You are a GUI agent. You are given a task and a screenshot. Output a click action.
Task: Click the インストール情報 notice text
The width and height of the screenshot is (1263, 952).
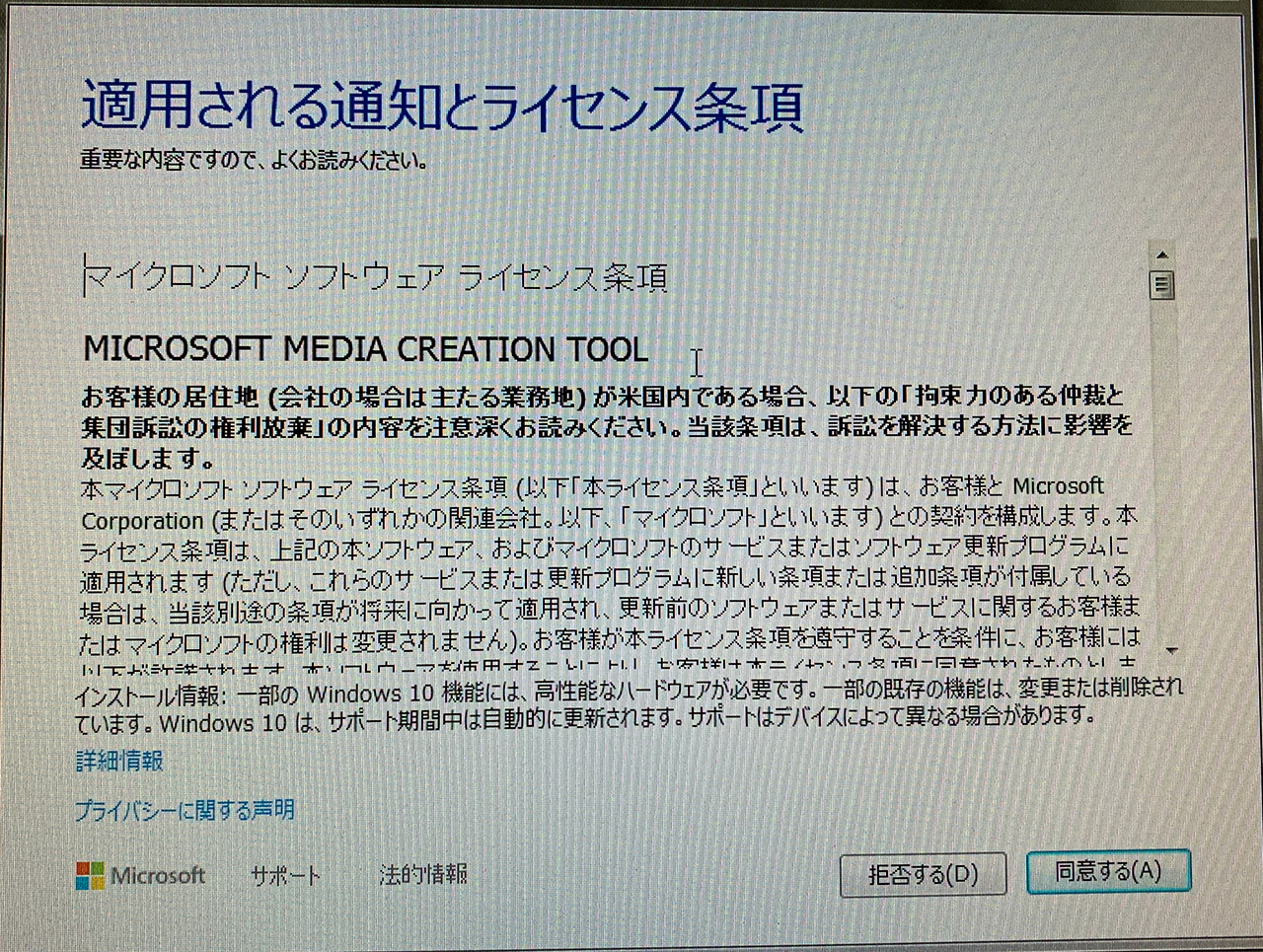coord(629,704)
